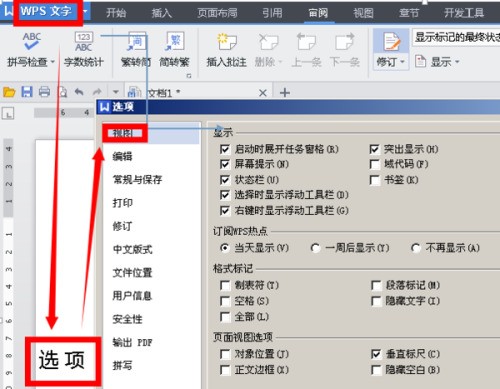Toggle the 状态栏(U) checkbox

tap(225, 180)
